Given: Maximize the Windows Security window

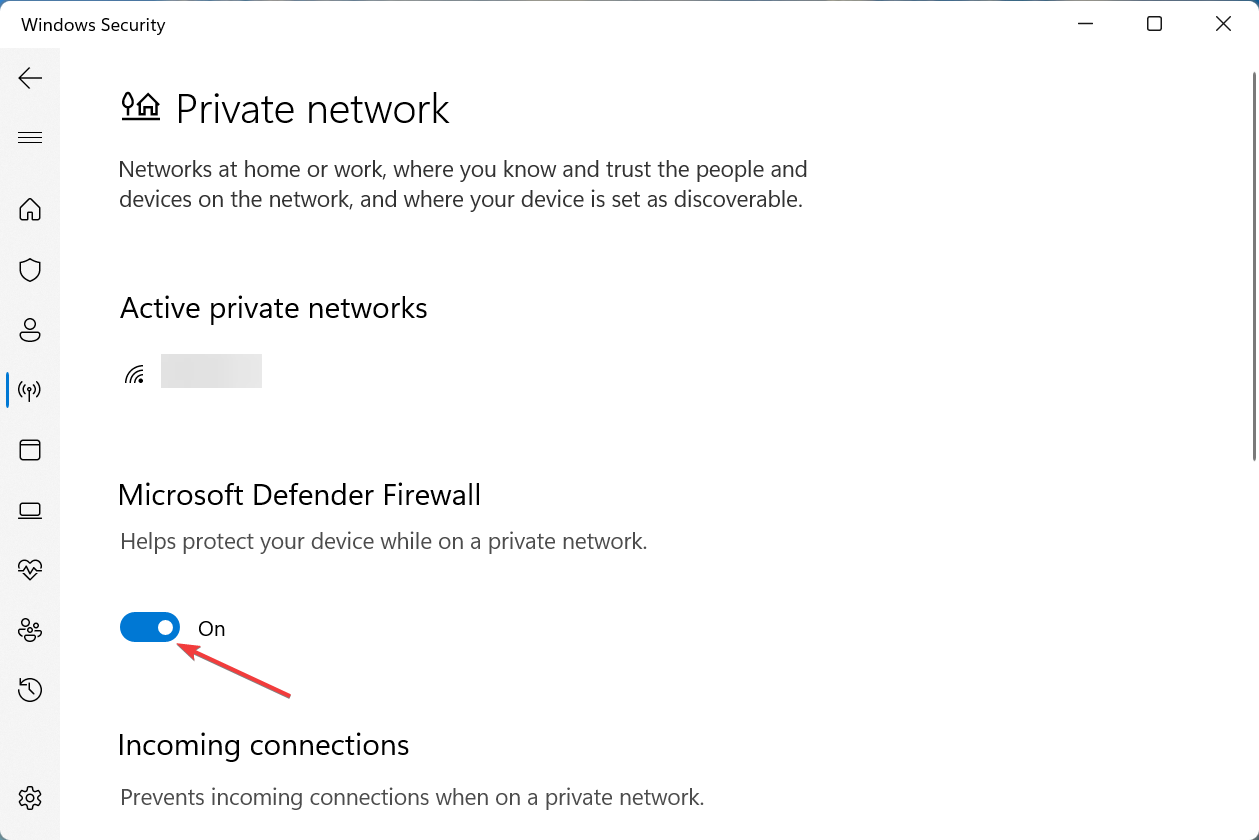Looking at the screenshot, I should click(x=1154, y=24).
